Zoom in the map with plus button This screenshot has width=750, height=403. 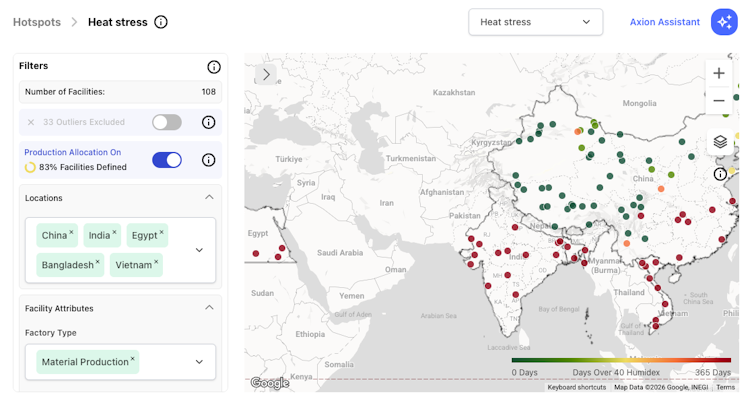(x=718, y=73)
